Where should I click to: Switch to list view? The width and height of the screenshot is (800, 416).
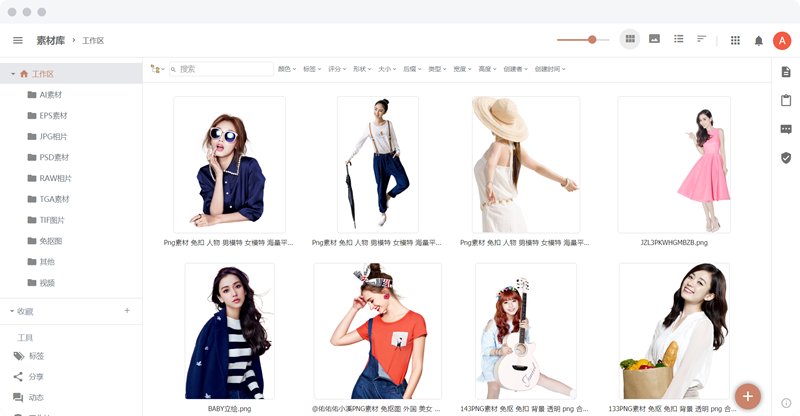tap(678, 39)
